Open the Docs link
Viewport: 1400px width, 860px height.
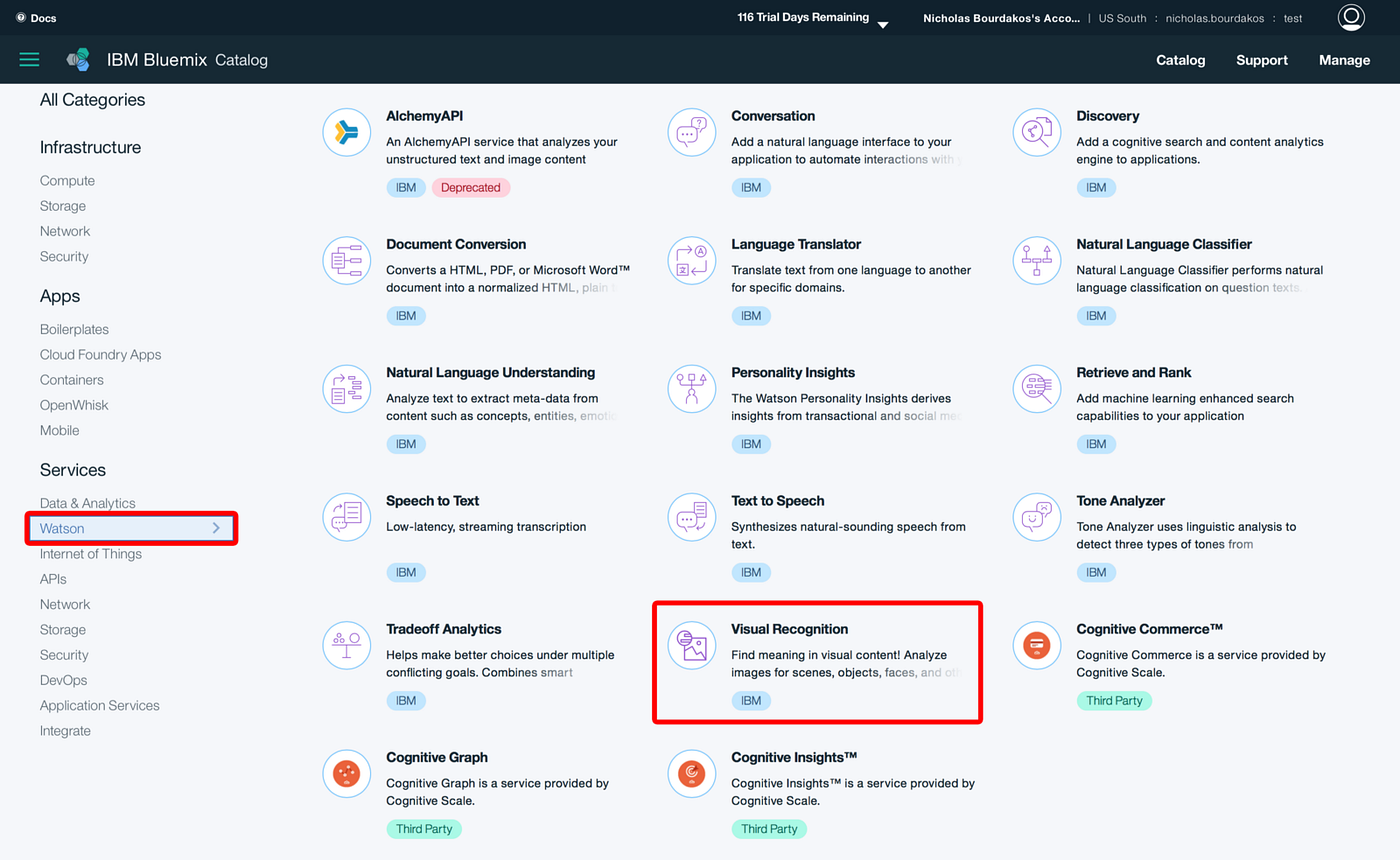coord(43,18)
